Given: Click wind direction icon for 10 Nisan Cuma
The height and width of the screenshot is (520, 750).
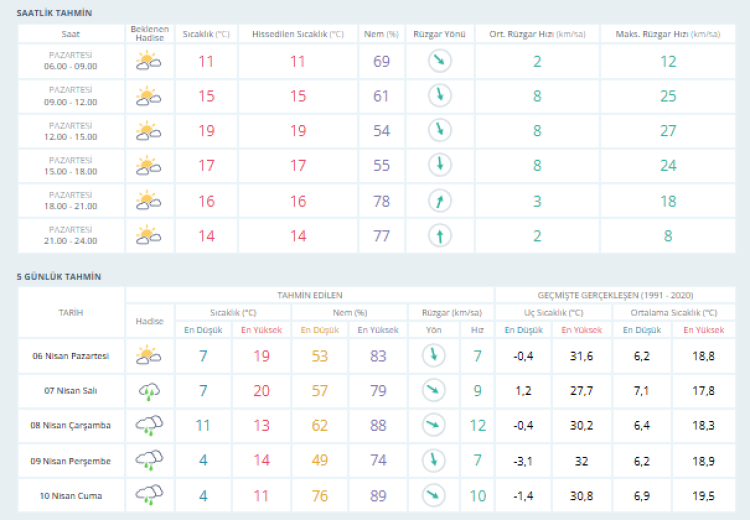Looking at the screenshot, I should (x=433, y=494).
